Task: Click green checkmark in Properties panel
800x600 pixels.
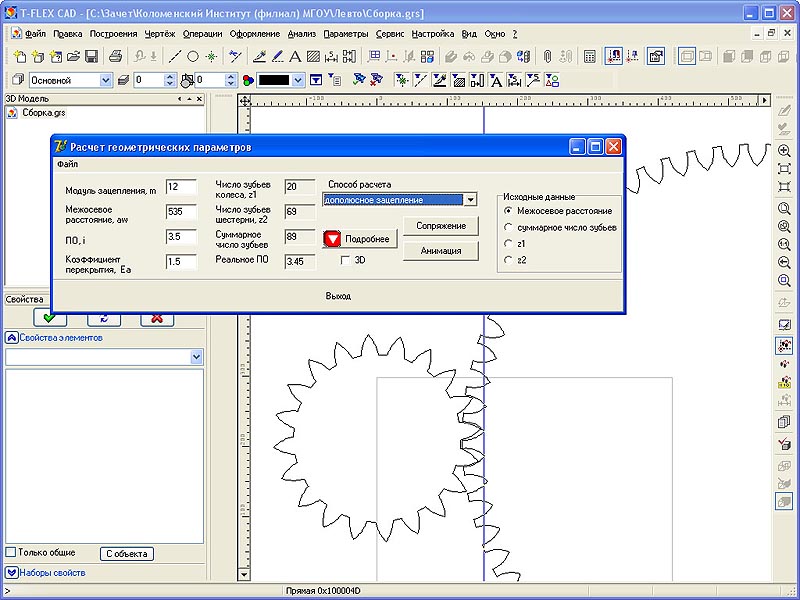Action: (x=49, y=317)
